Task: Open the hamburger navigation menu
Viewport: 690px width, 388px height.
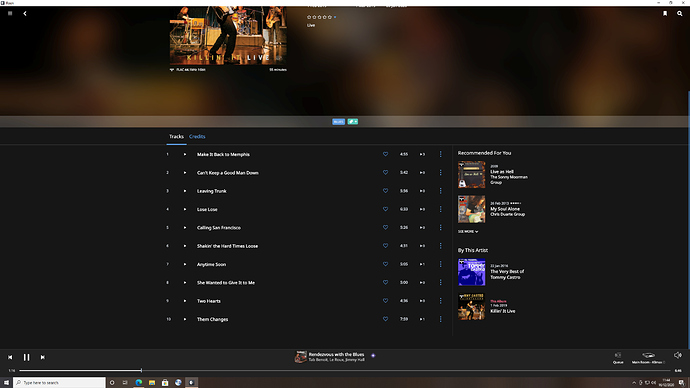Action: point(10,13)
